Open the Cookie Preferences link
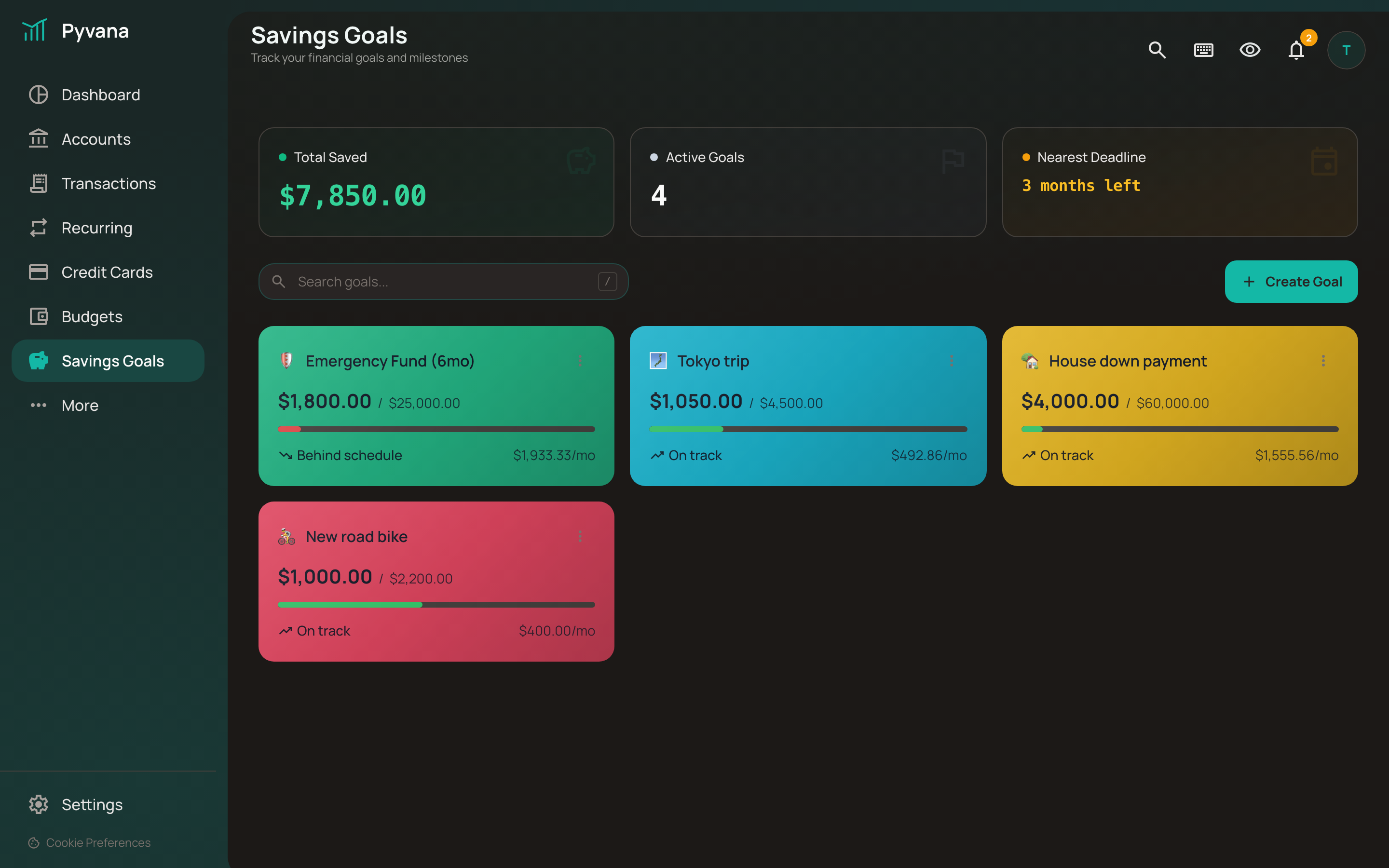 90,842
